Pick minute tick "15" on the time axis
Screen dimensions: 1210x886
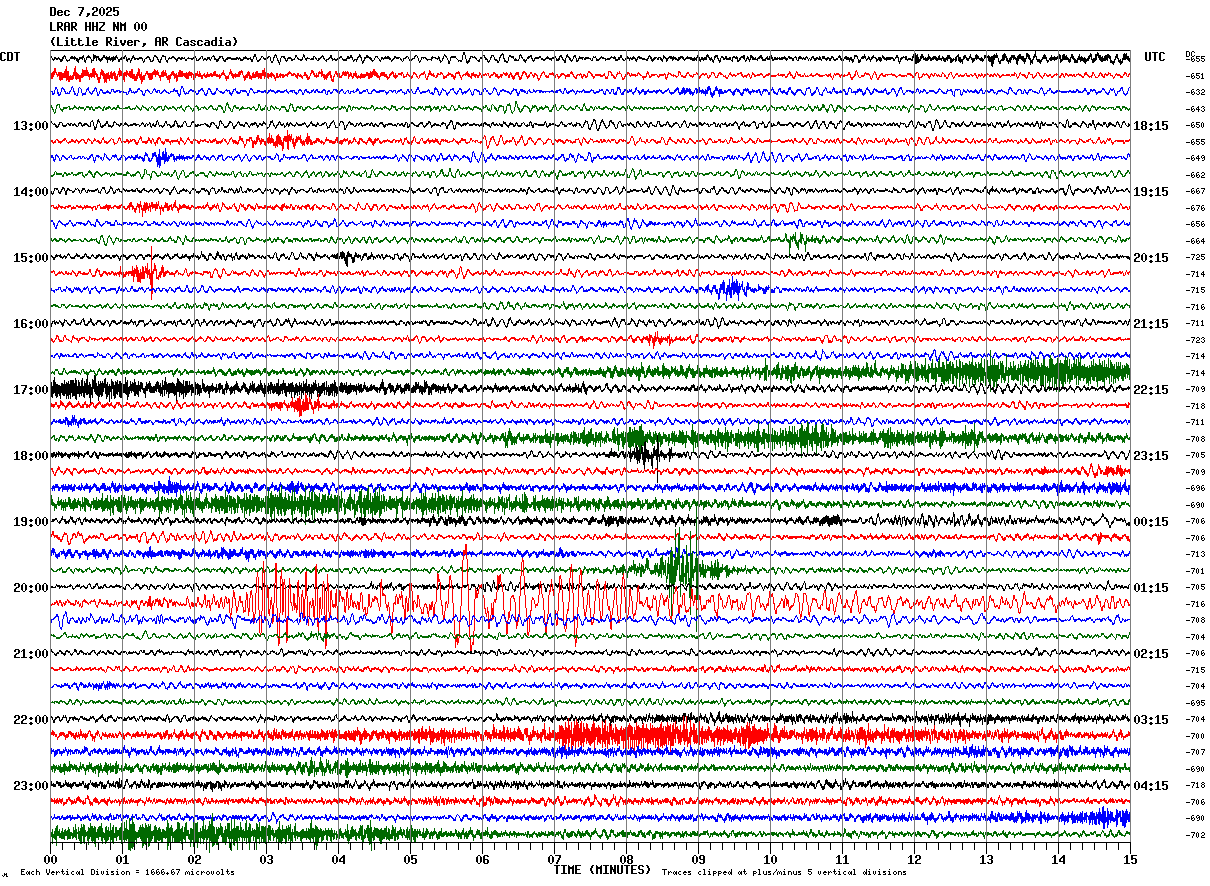point(1130,860)
